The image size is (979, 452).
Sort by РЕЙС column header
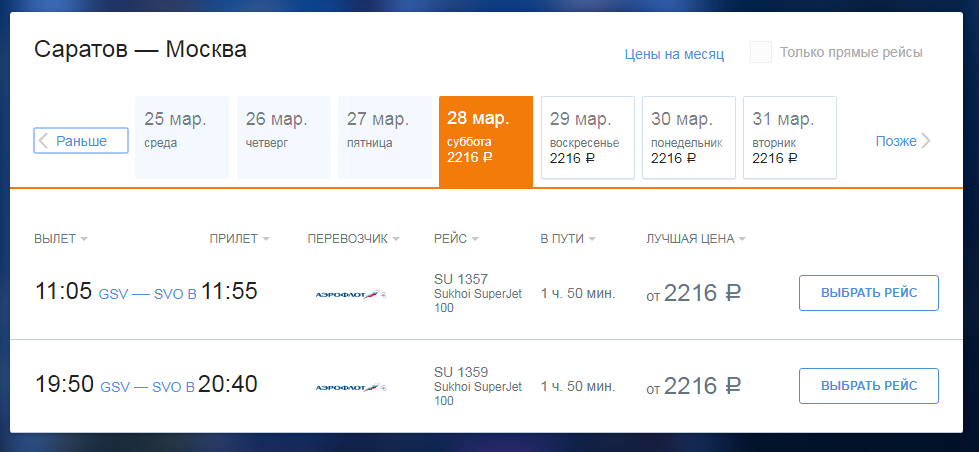click(x=456, y=239)
